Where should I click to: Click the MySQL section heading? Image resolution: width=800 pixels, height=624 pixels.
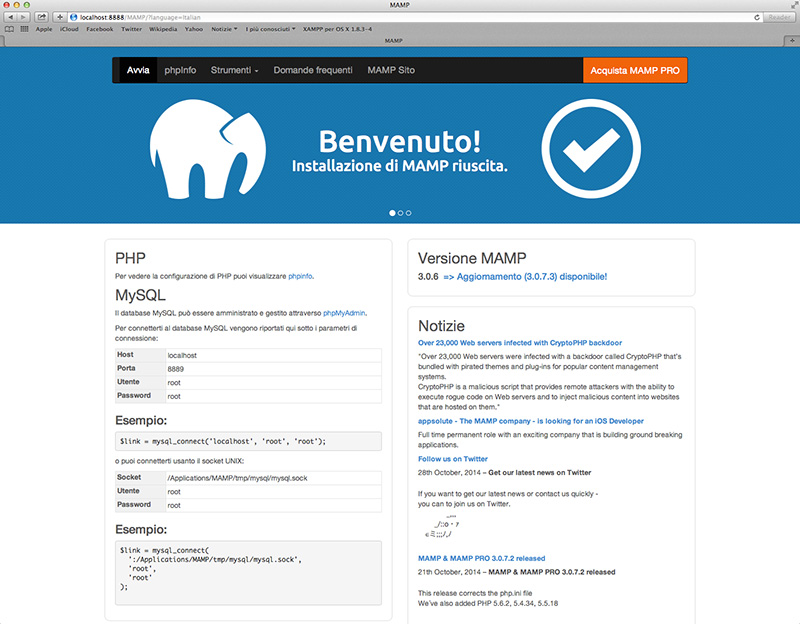coord(140,295)
